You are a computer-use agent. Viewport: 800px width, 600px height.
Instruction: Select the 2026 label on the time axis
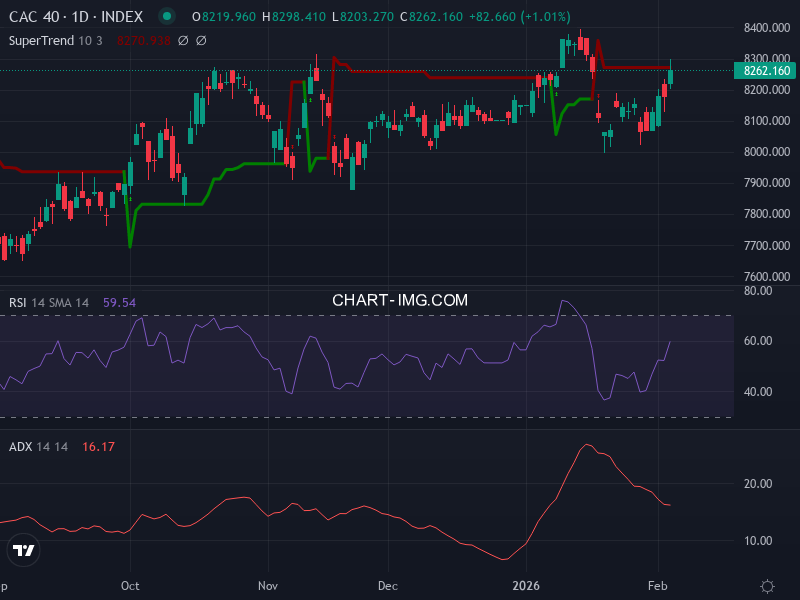(524, 586)
